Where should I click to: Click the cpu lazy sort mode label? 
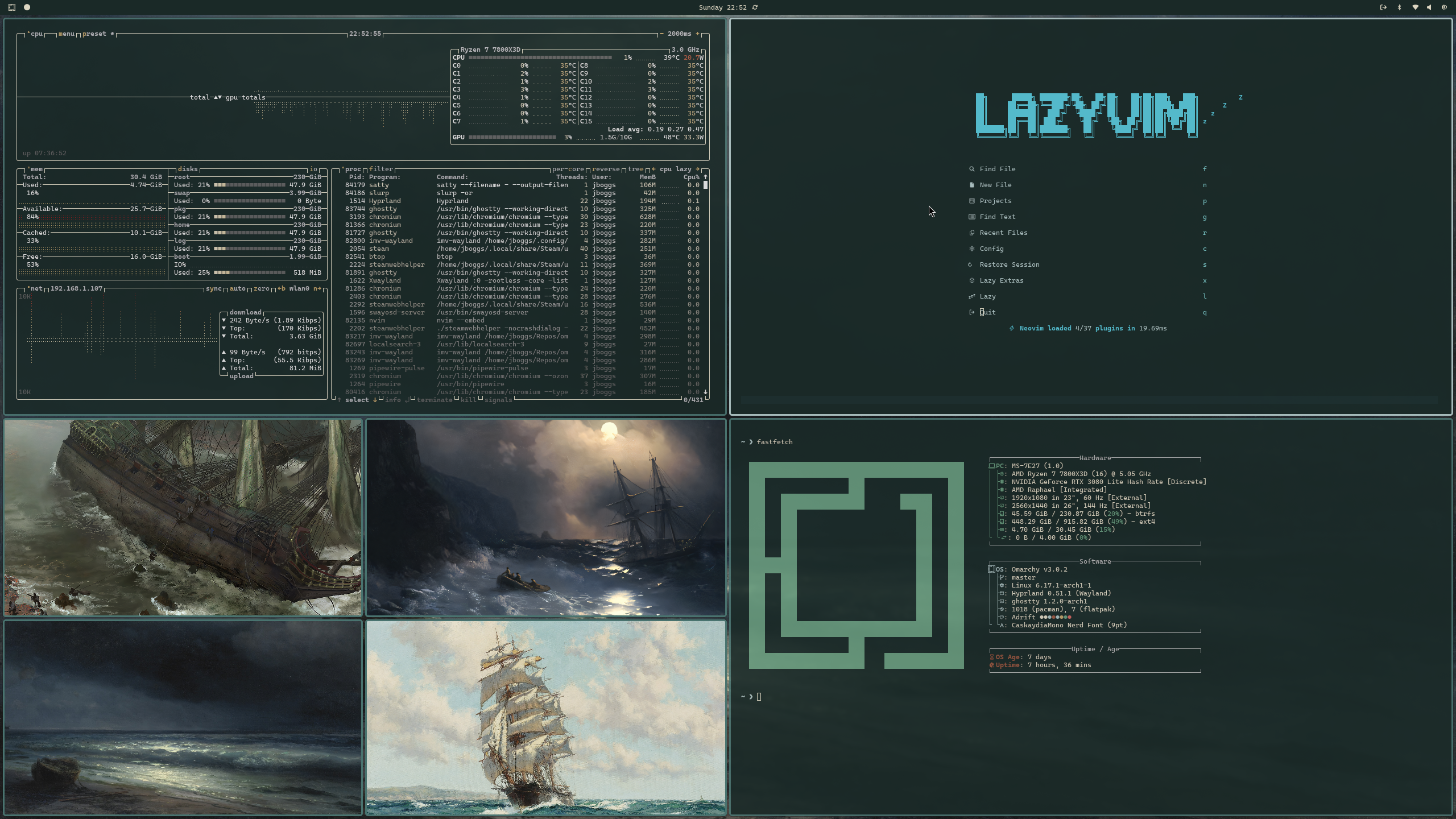click(x=676, y=169)
